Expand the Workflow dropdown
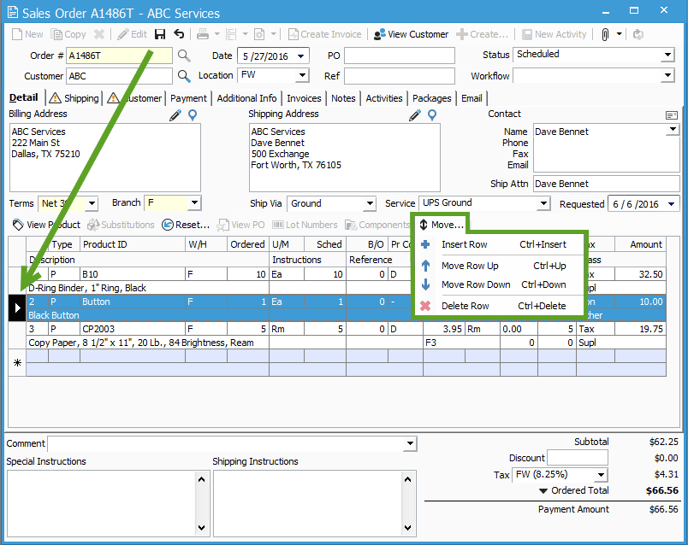Viewport: 688px width, 545px height. click(x=667, y=75)
